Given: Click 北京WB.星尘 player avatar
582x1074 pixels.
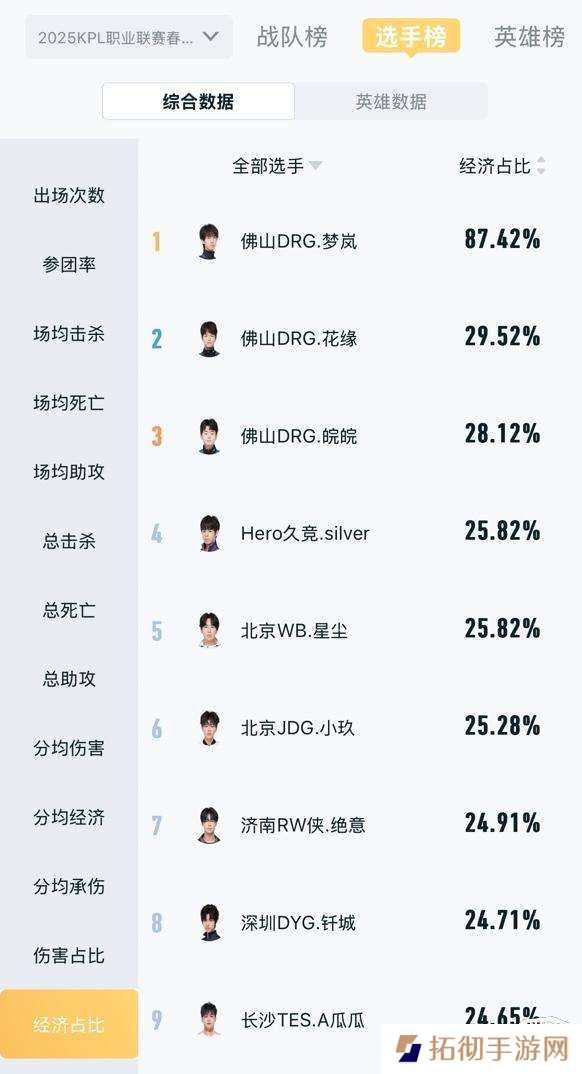Looking at the screenshot, I should [209, 630].
